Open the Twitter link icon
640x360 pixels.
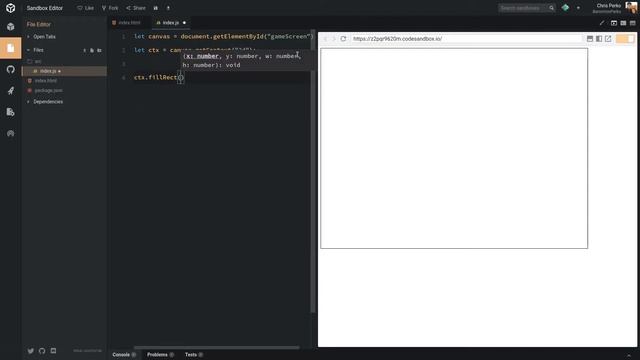tap(31, 351)
